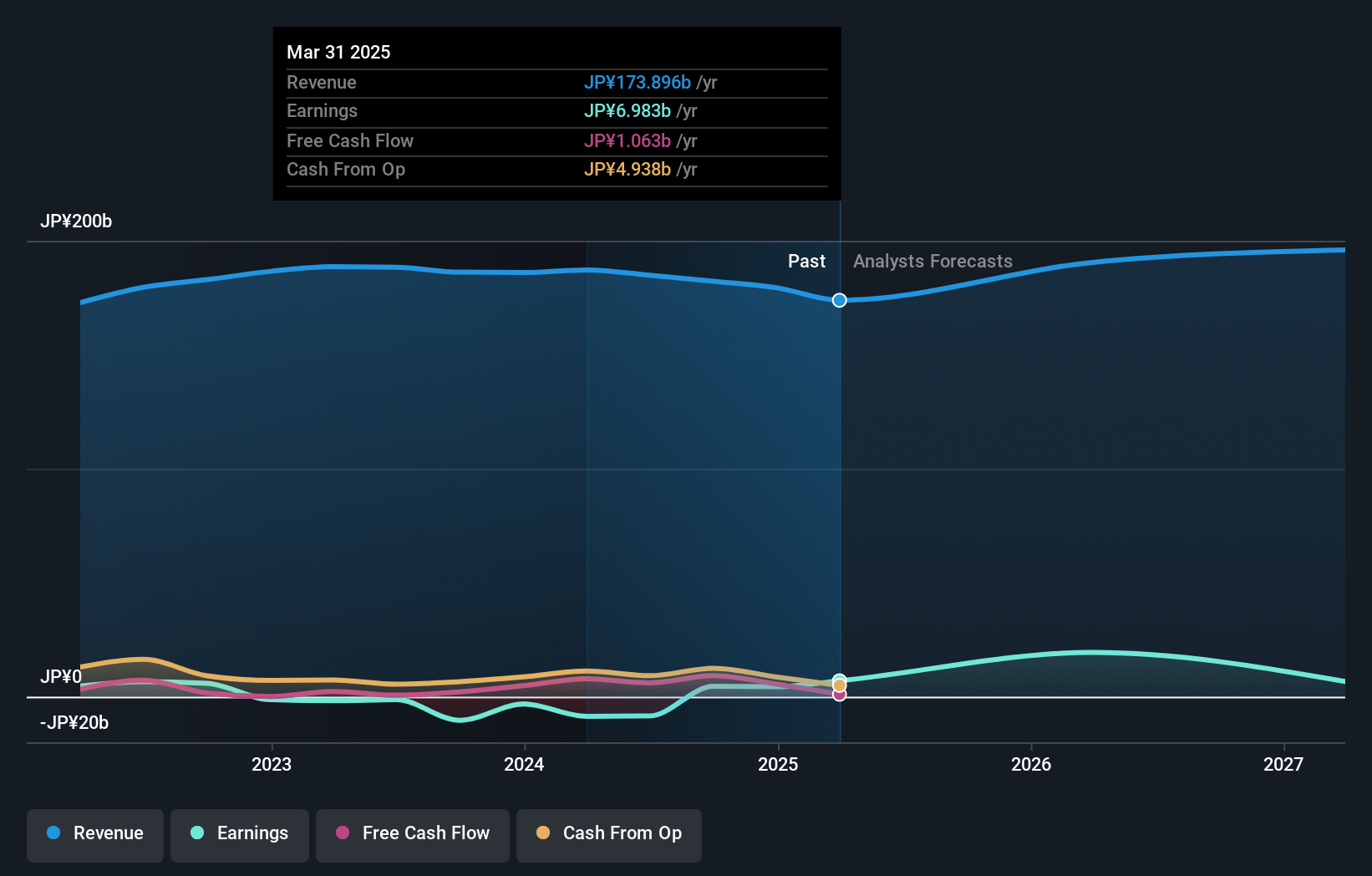Viewport: 1372px width, 876px height.
Task: Click the JP¥200b y-axis label
Action: coord(76,222)
